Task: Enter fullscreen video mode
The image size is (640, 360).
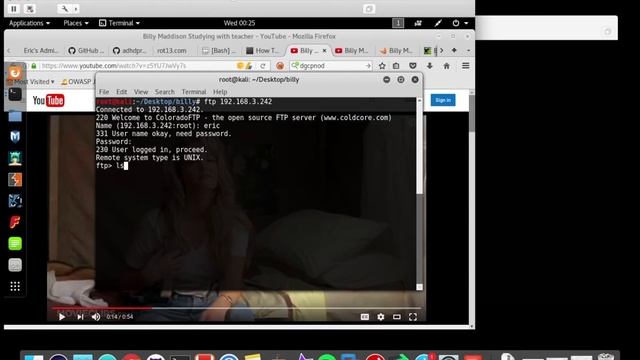Action: [x=413, y=317]
